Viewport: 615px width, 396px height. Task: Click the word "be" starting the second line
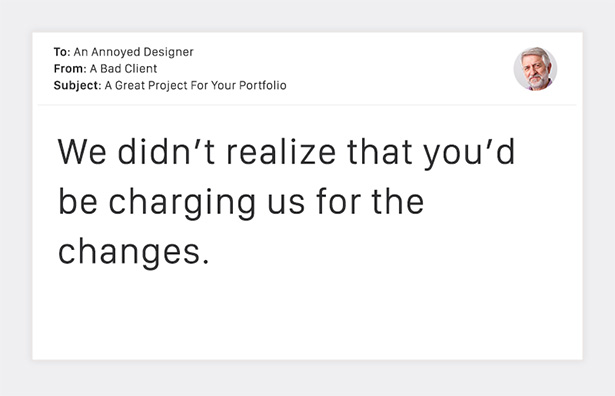pos(78,201)
